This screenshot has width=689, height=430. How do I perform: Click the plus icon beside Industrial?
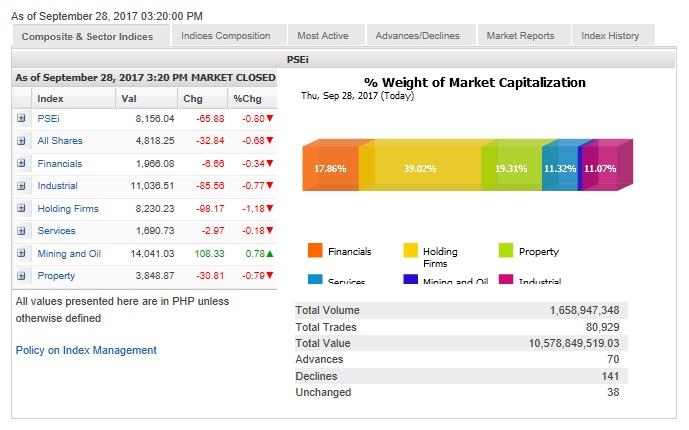point(22,186)
